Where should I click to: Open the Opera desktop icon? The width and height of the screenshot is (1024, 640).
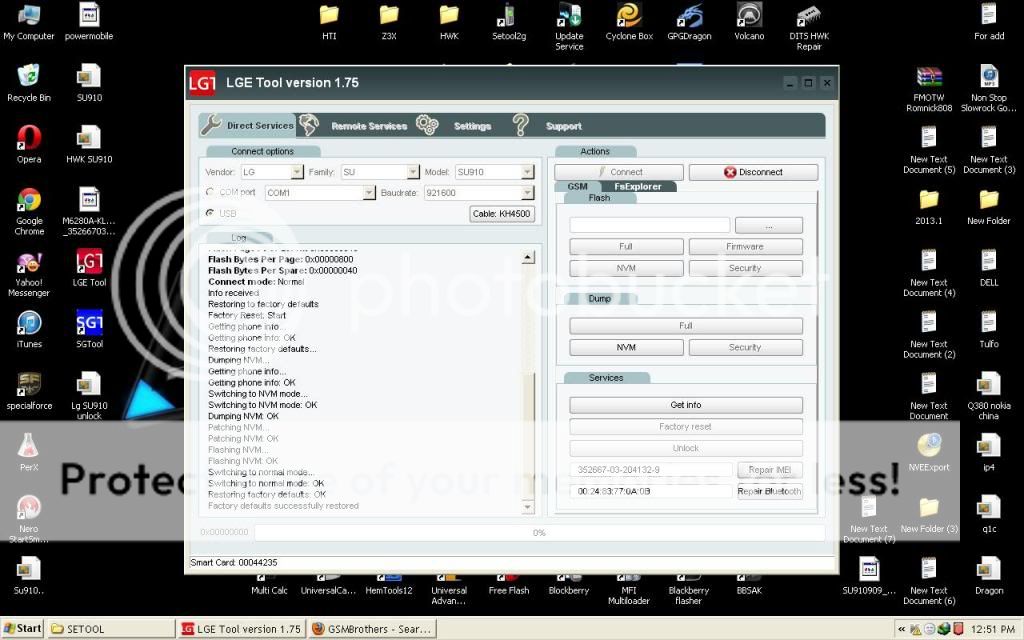29,144
